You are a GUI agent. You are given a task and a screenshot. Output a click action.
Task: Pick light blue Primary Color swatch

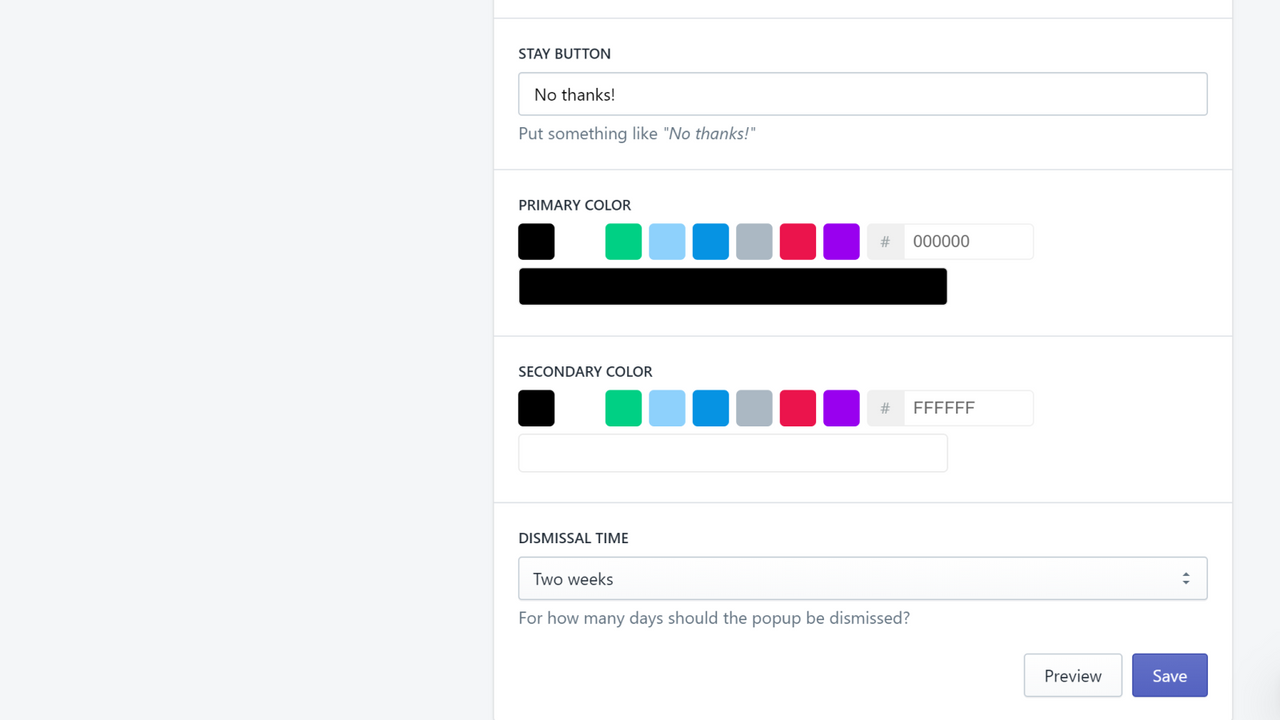(667, 241)
